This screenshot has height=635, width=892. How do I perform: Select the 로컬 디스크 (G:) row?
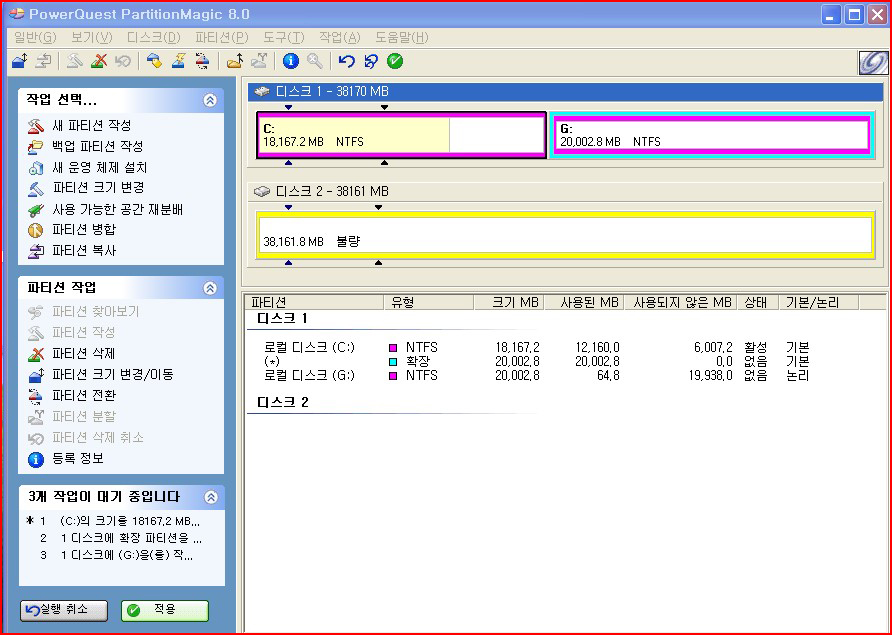point(536,376)
